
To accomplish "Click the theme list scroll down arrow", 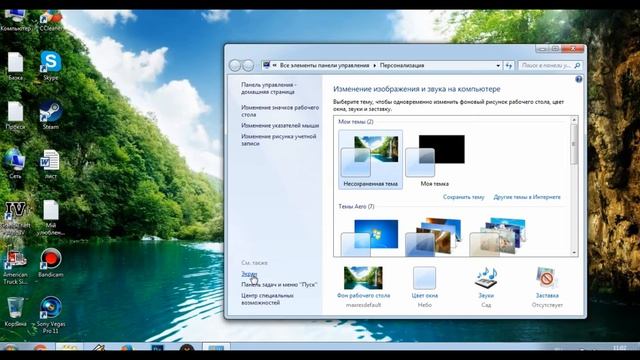I will (x=574, y=253).
